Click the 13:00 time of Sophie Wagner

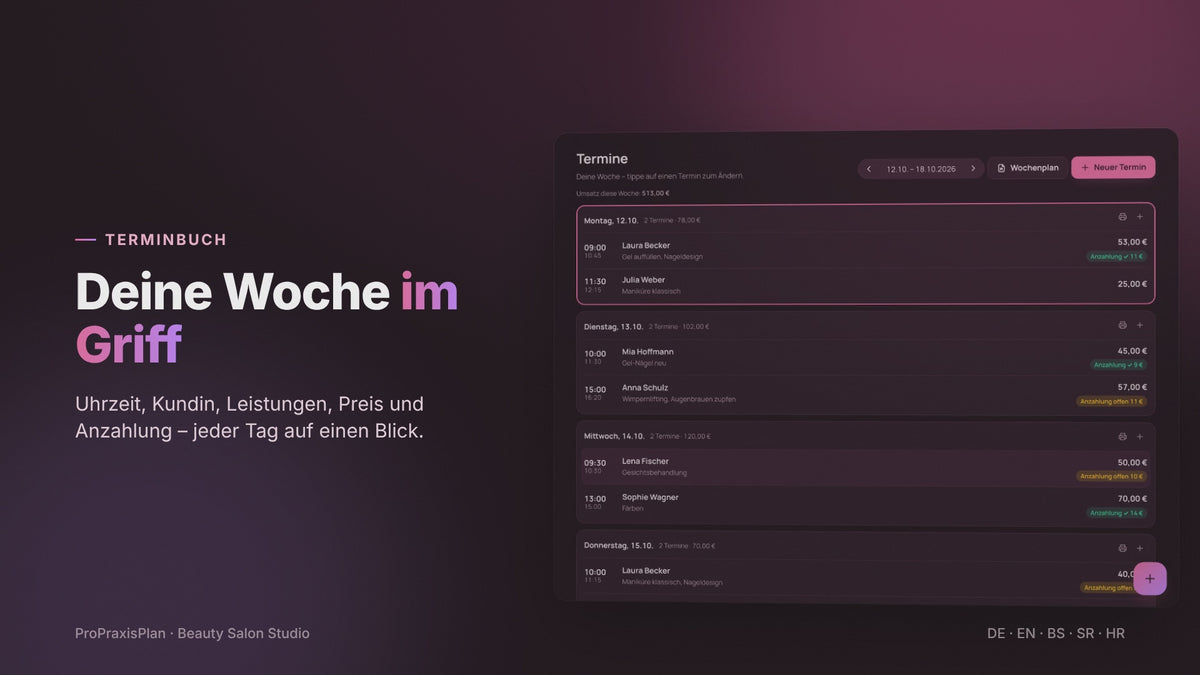click(595, 498)
